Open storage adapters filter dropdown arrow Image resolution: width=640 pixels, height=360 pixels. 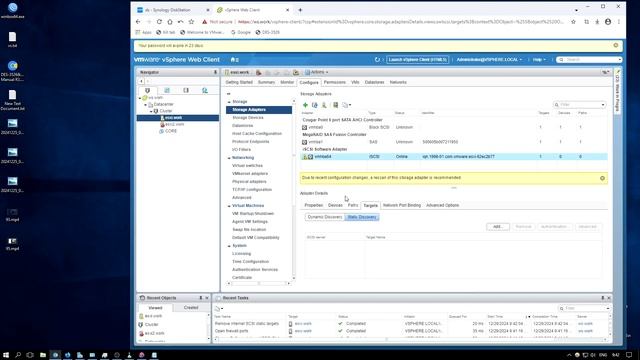pos(603,105)
